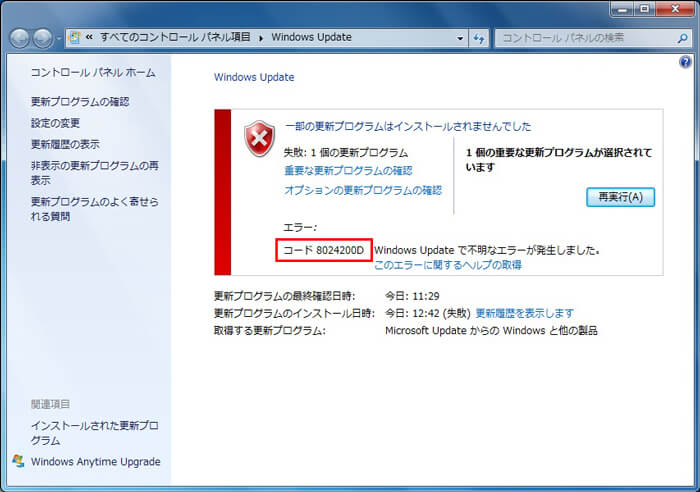This screenshot has height=492, width=700.
Task: Minimize the Windows Update window
Action: coord(623,9)
